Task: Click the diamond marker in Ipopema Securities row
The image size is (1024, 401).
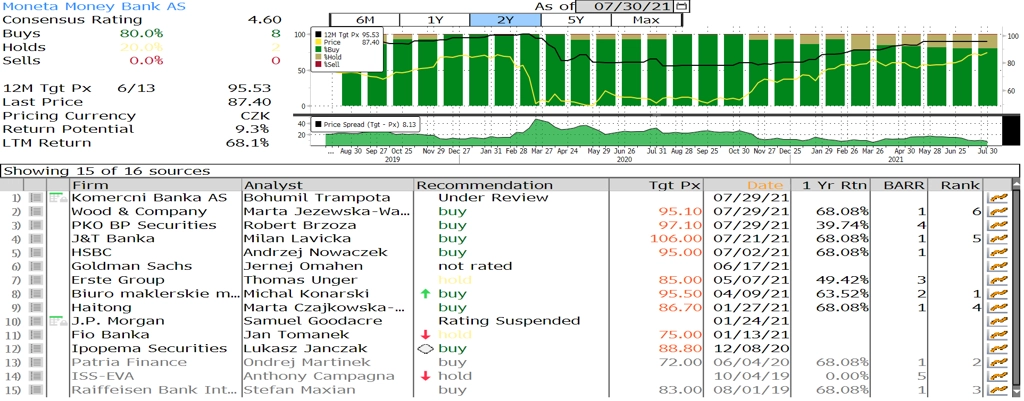Action: click(x=425, y=349)
